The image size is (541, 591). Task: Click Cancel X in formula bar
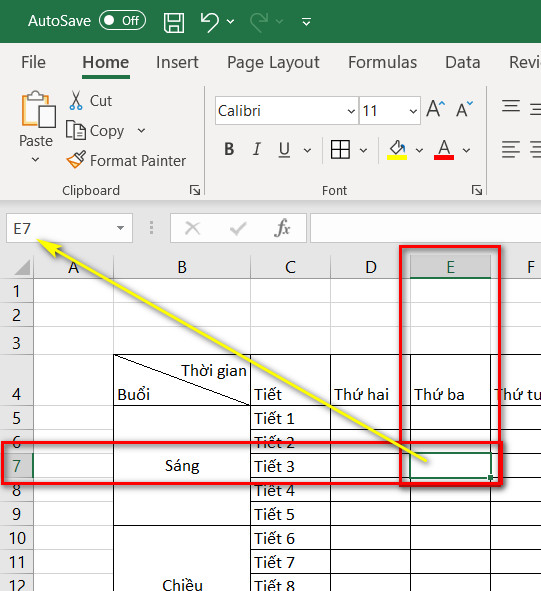click(x=193, y=228)
